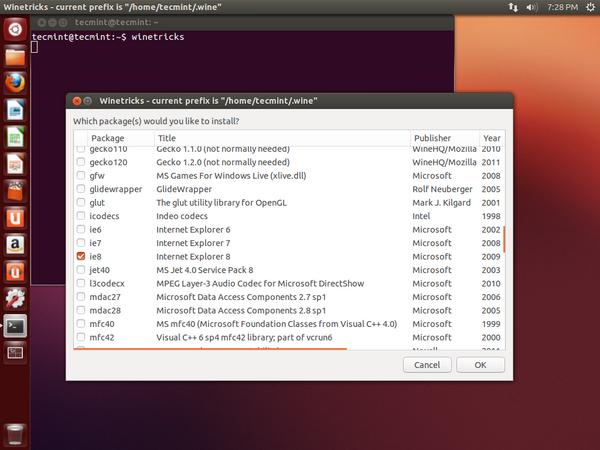The image size is (600, 450).
Task: Open Amazon launcher icon
Action: point(15,245)
